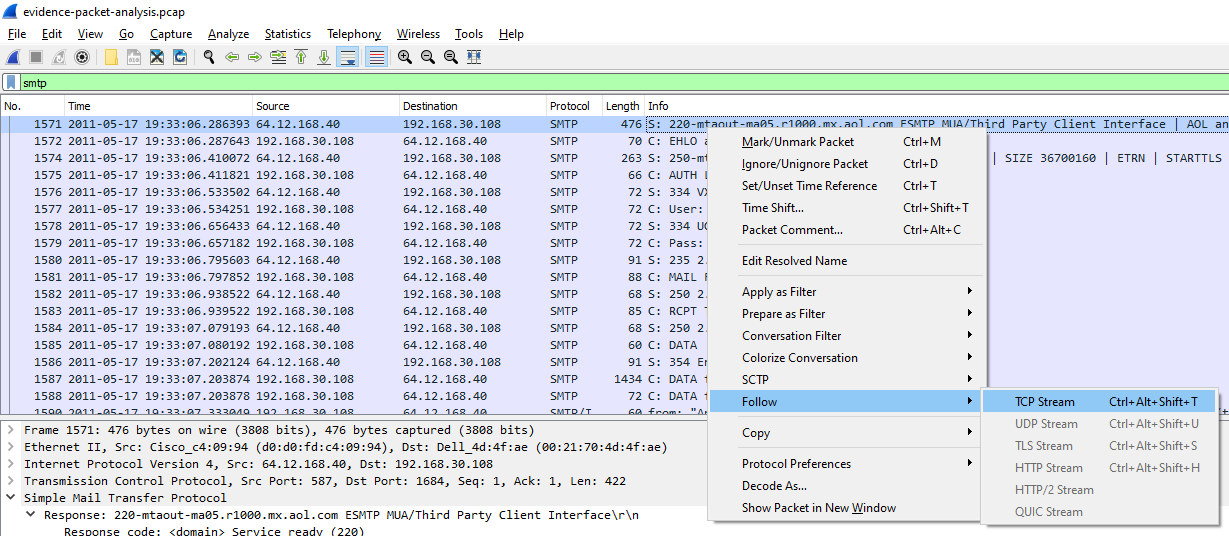The width and height of the screenshot is (1229, 536).
Task: Expand Apply as Filter submenu
Action: click(846, 292)
